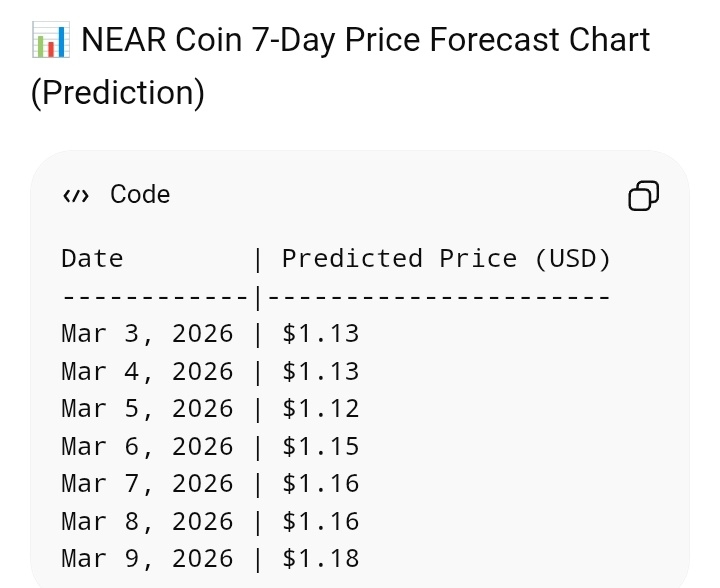
Task: Click the $1.12 predicted price
Action: 321,409
